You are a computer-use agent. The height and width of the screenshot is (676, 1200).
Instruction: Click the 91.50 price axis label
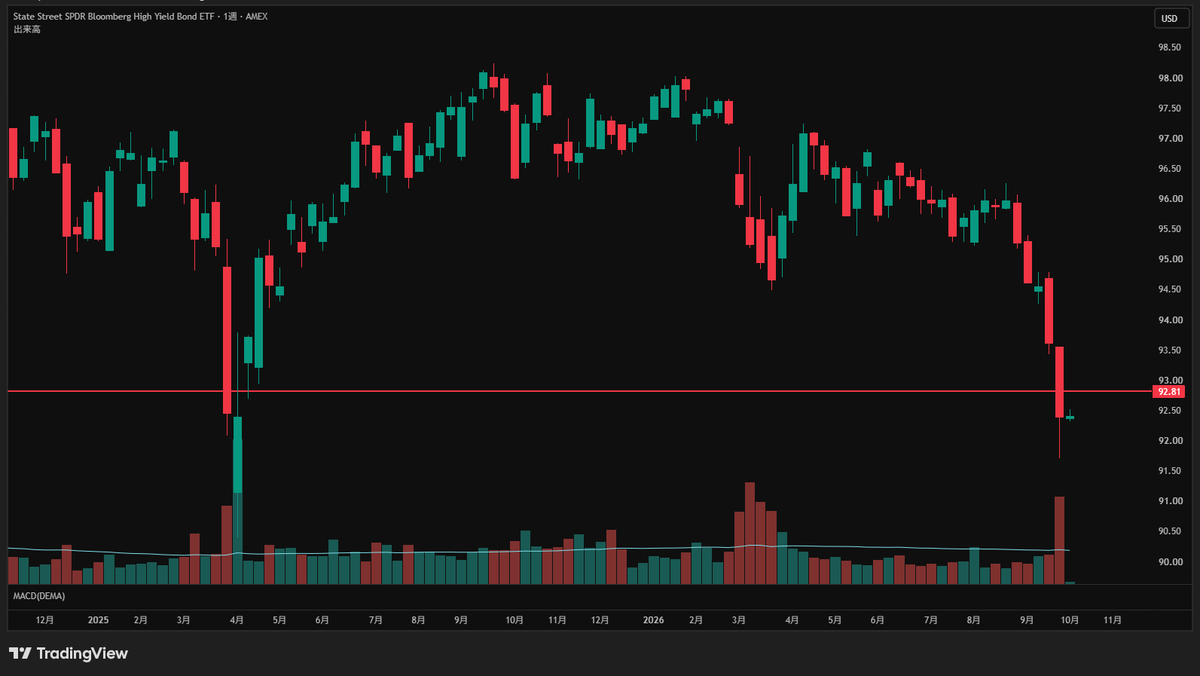(1168, 471)
